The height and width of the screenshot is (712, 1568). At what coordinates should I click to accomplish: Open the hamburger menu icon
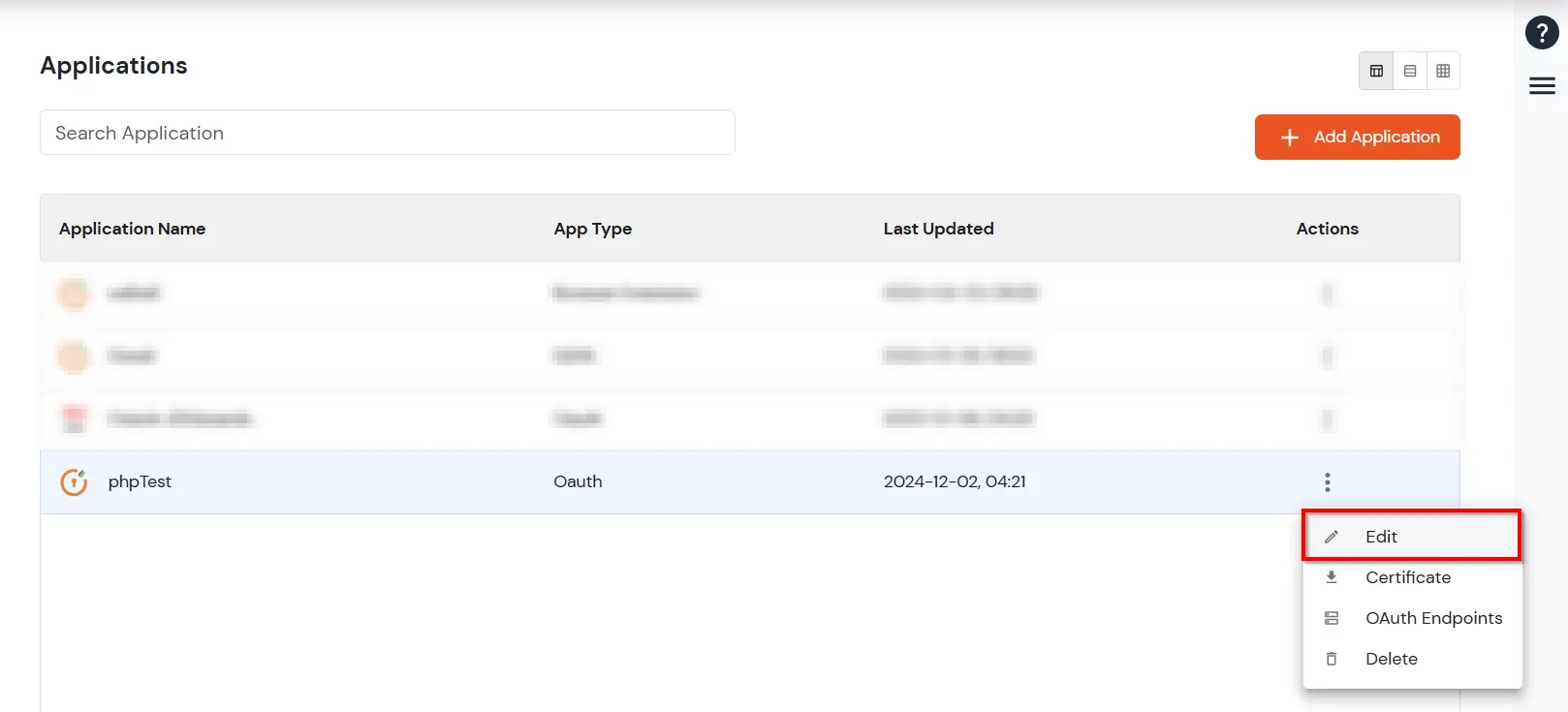[1542, 86]
